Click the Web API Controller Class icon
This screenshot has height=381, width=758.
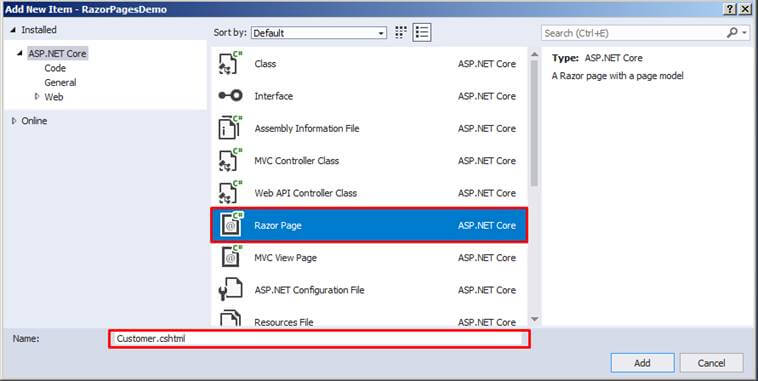[x=230, y=193]
